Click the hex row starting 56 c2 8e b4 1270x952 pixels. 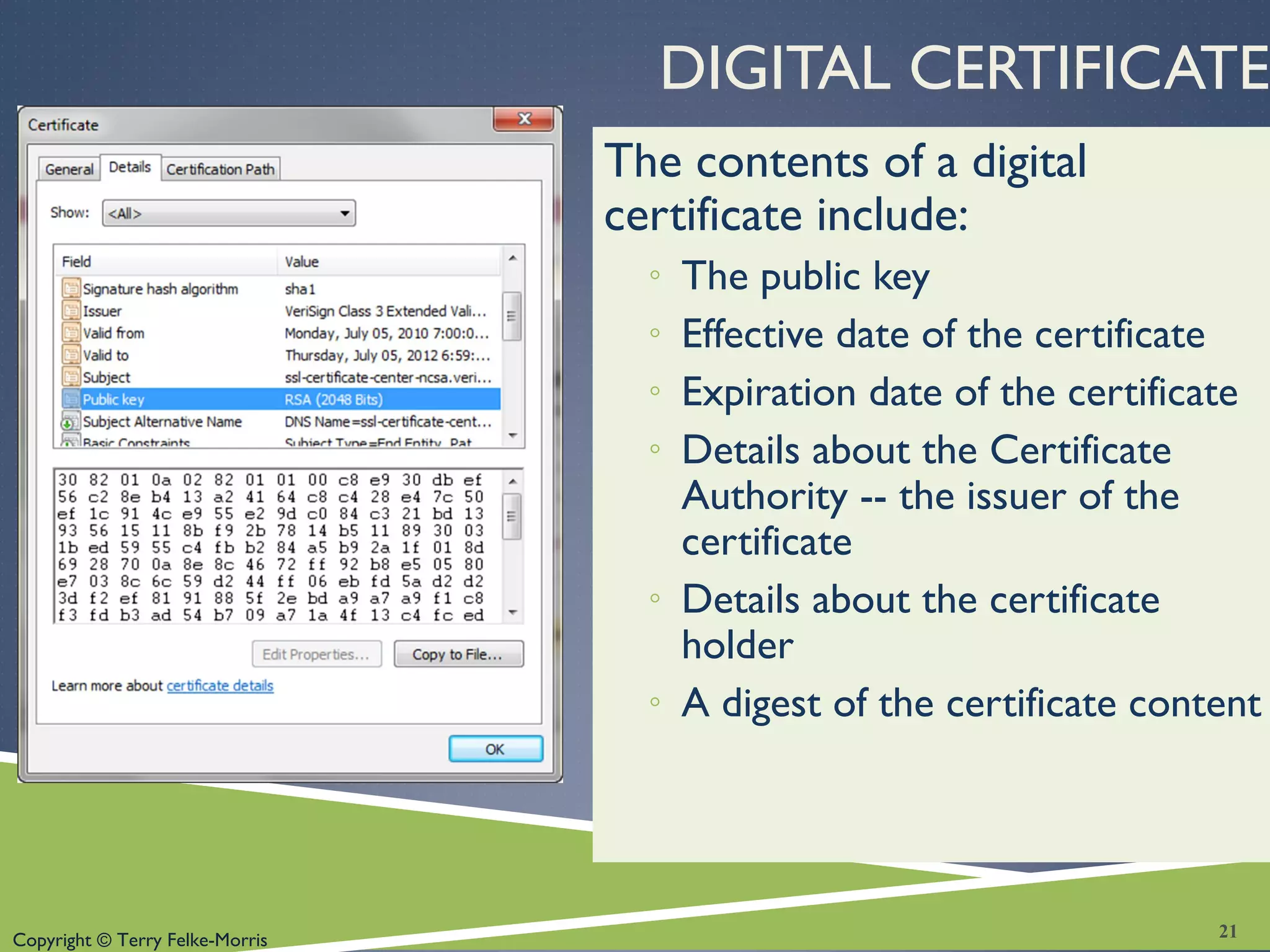tap(270, 497)
